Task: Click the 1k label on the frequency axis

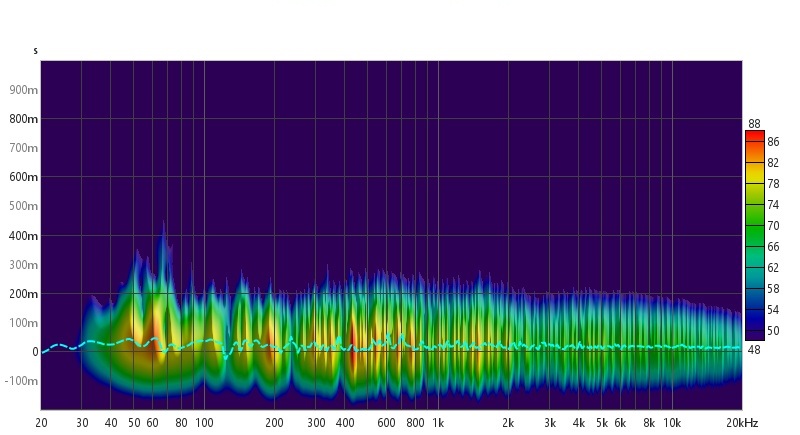Action: (x=437, y=423)
